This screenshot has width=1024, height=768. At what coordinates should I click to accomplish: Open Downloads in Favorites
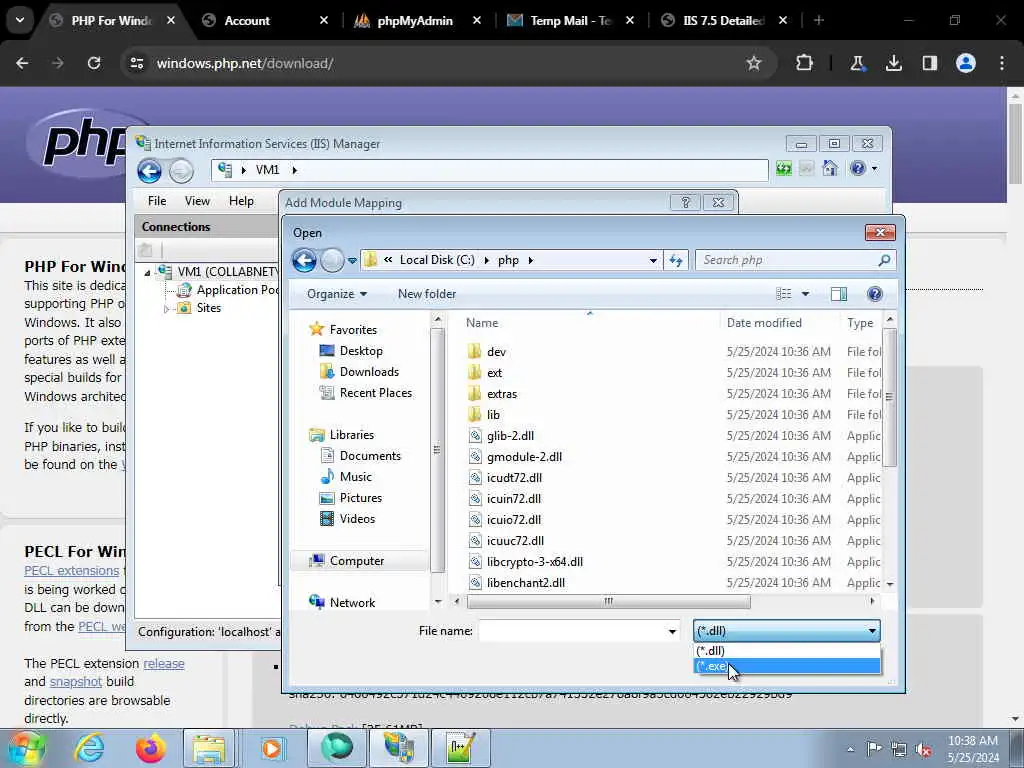point(369,372)
